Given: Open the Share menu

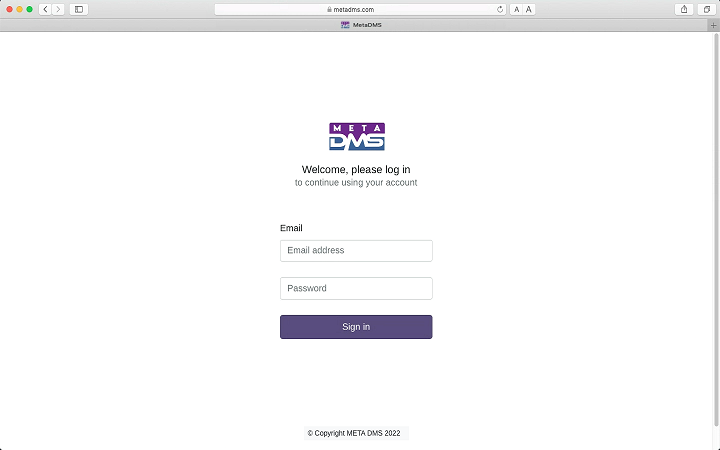Looking at the screenshot, I should pos(684,9).
